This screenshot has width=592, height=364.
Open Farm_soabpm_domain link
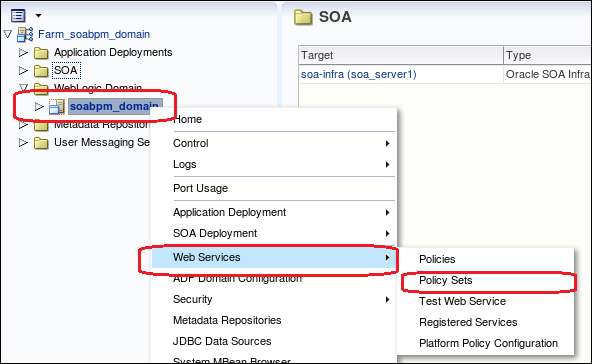click(94, 34)
